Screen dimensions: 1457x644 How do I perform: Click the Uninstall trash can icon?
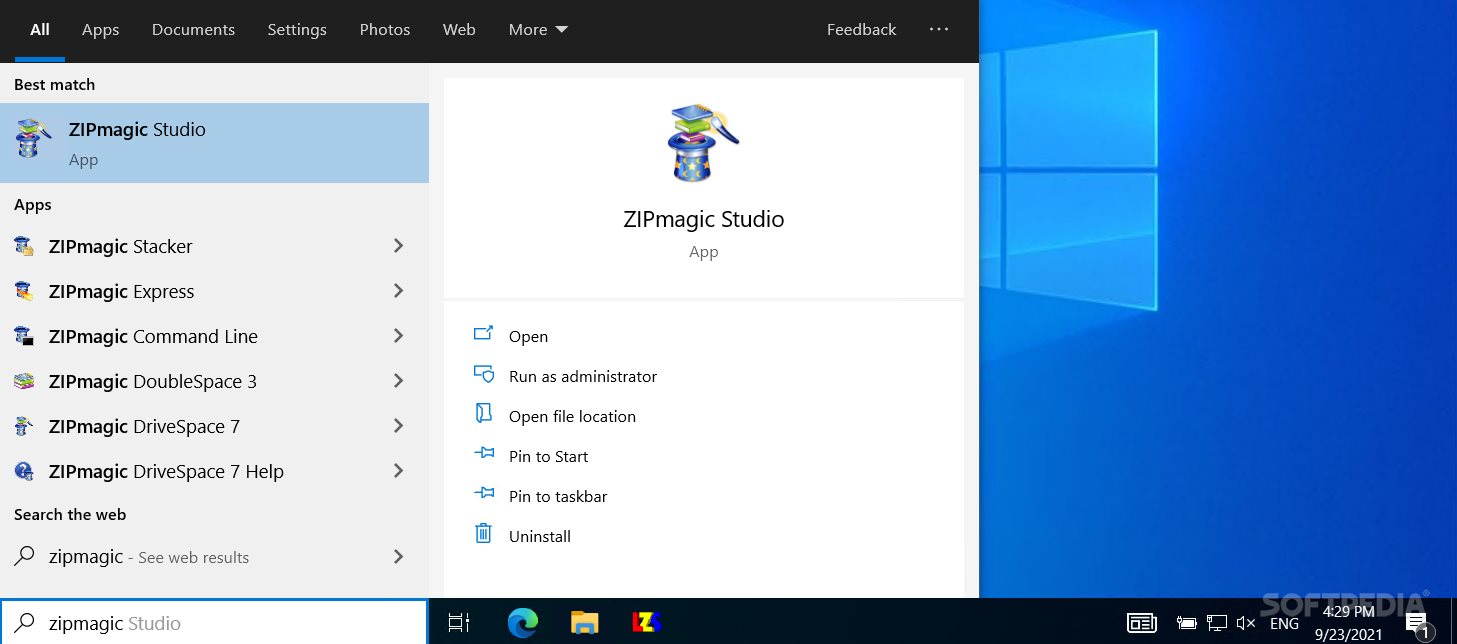point(484,534)
